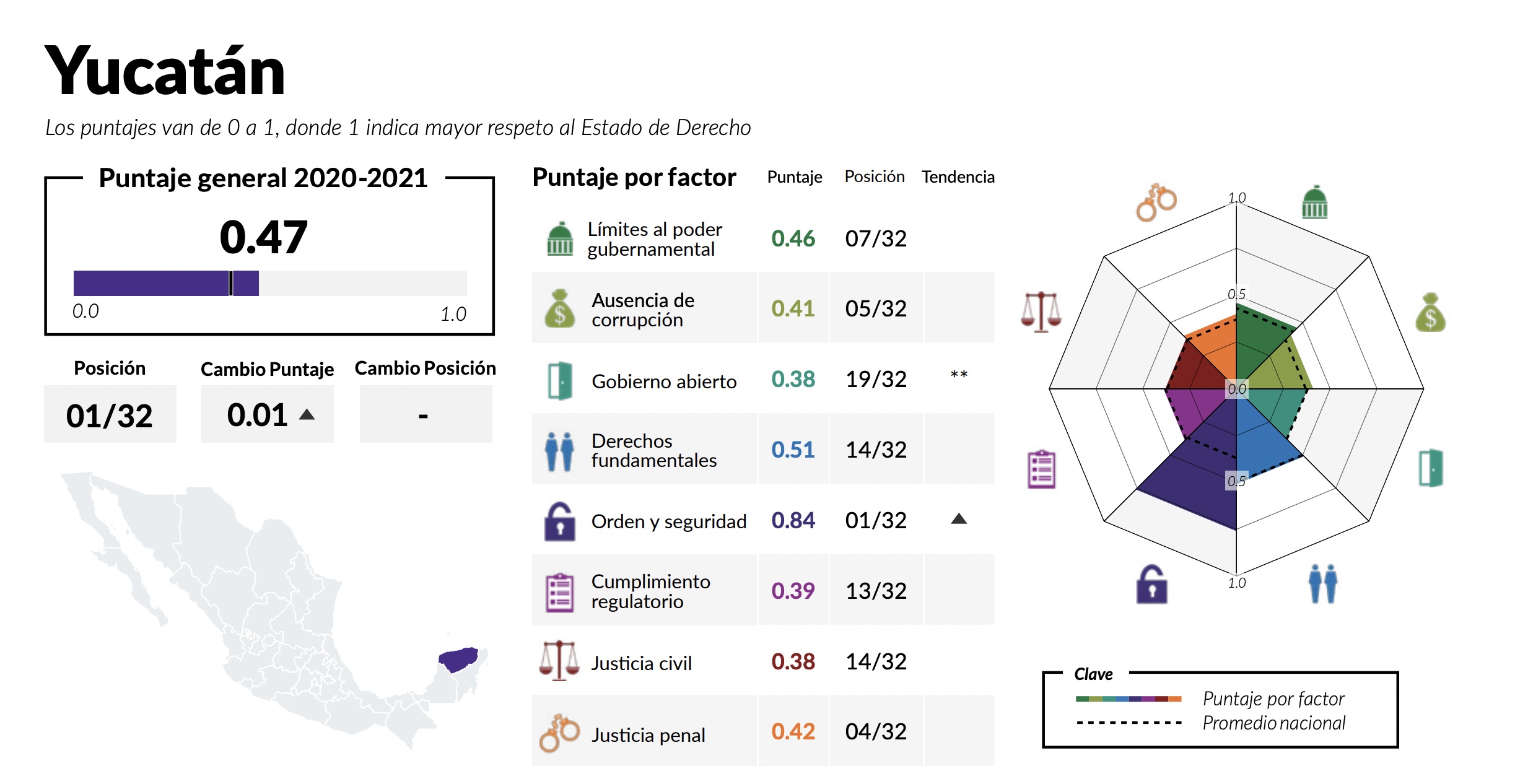Image resolution: width=1515 pixels, height=784 pixels.
Task: Click the handcuffs icon next to Justicia penal
Action: 559,733
